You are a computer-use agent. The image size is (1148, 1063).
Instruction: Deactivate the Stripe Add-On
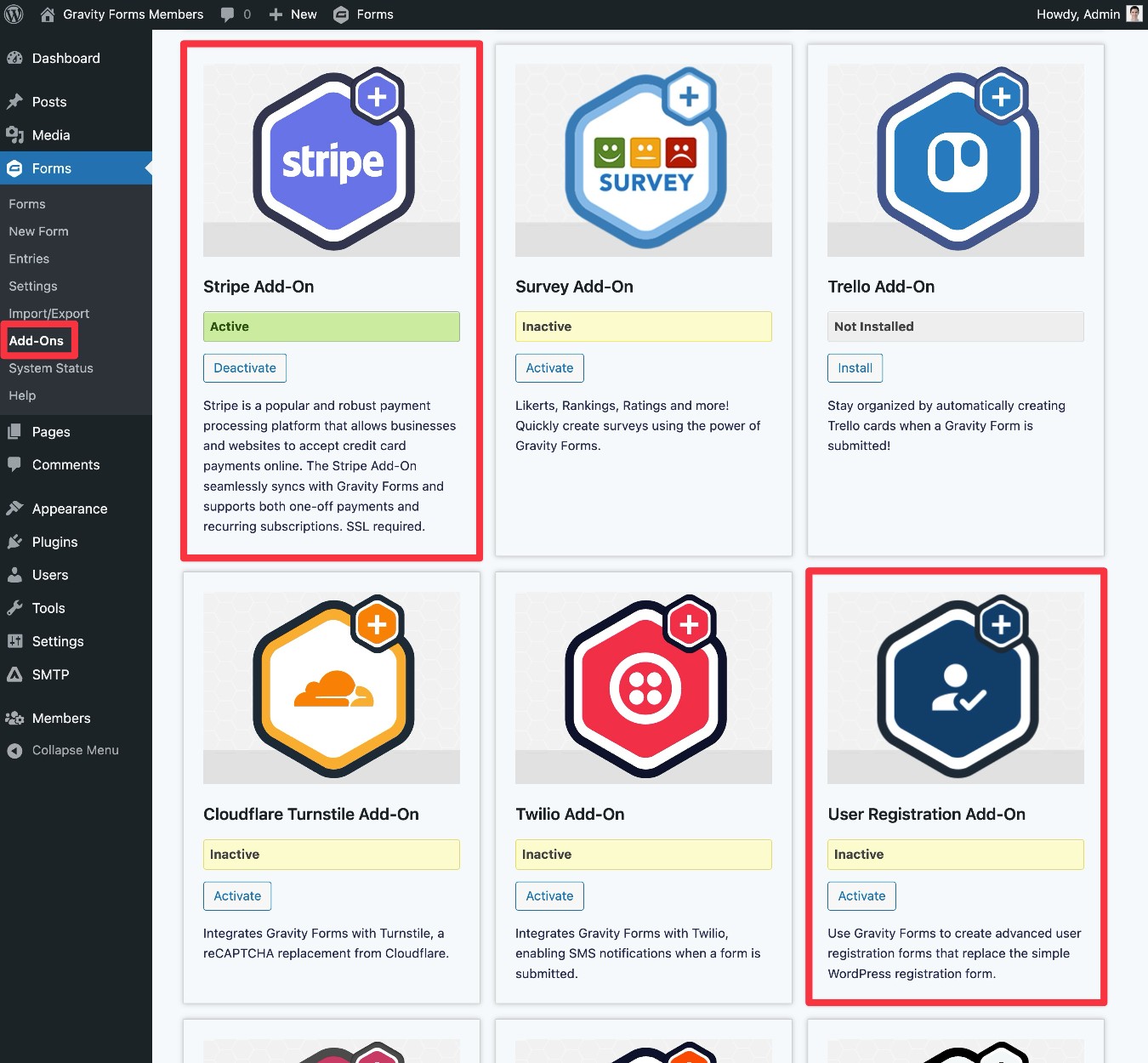[245, 367]
